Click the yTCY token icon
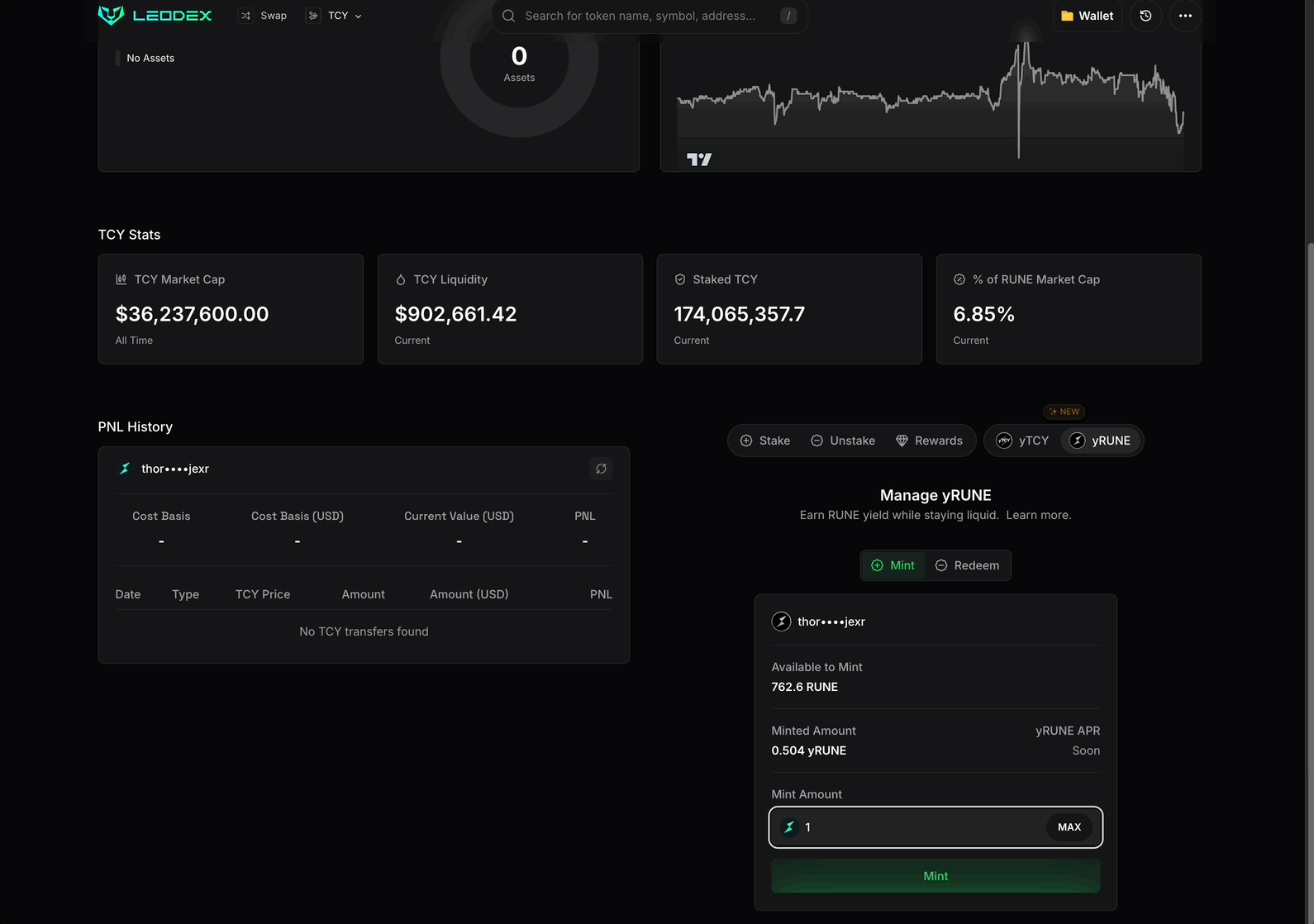The width and height of the screenshot is (1314, 924). (1004, 441)
